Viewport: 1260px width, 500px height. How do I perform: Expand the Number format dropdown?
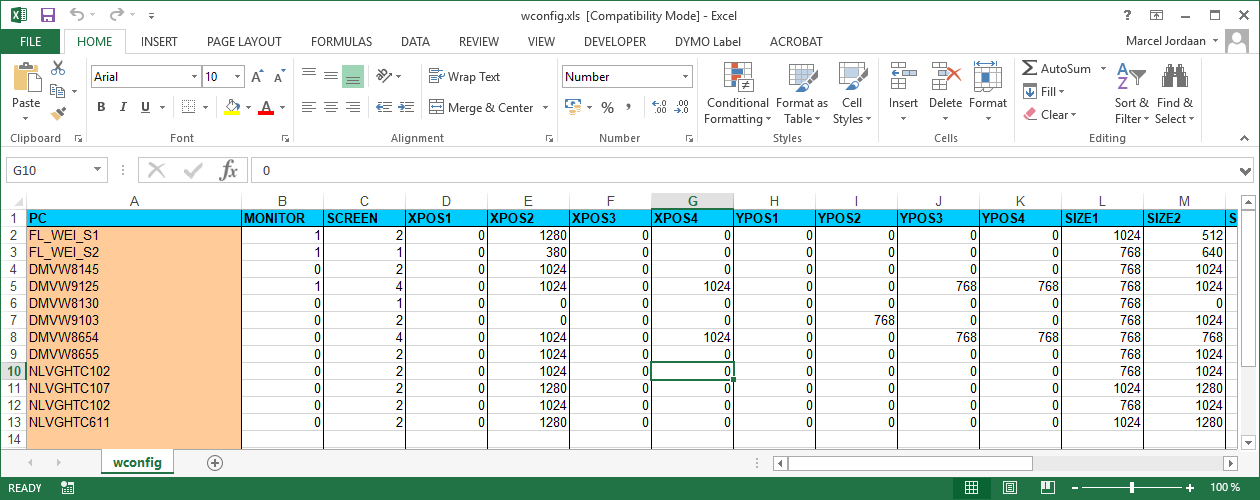click(x=685, y=77)
